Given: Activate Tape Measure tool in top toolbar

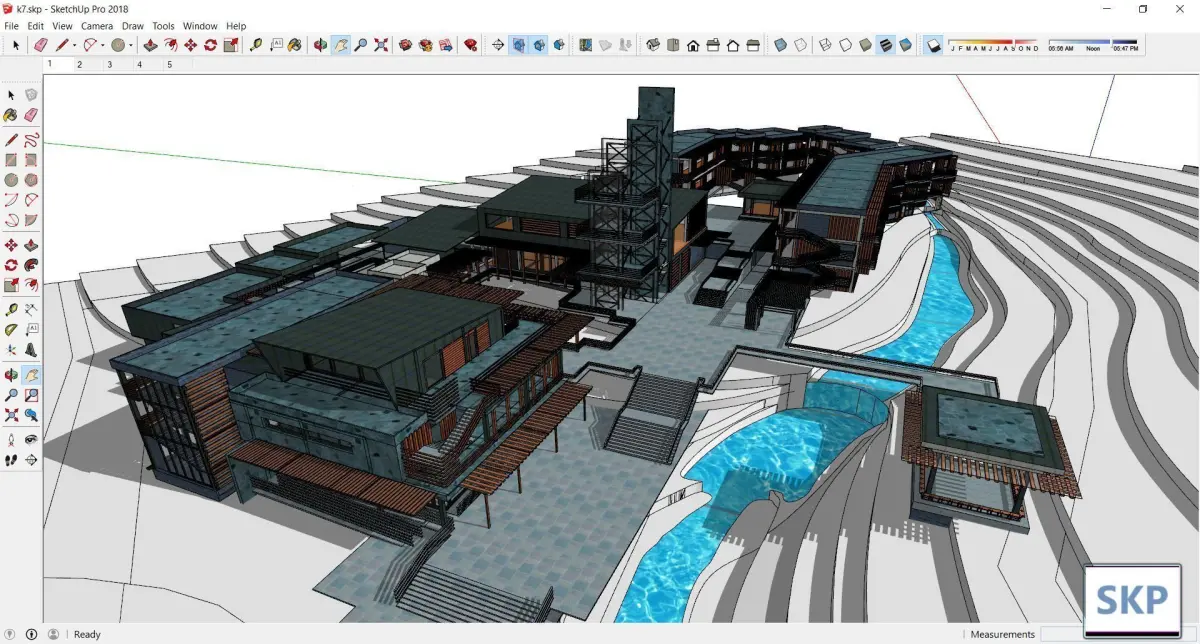Looking at the screenshot, I should [256, 45].
